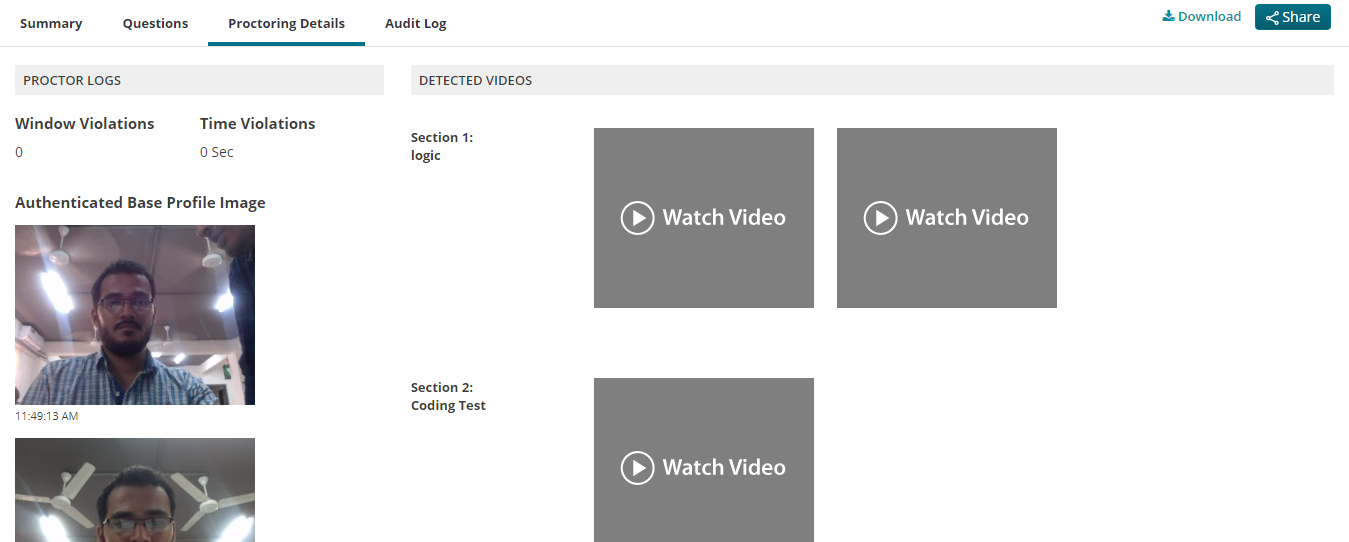Click the Window Violations label

[85, 124]
